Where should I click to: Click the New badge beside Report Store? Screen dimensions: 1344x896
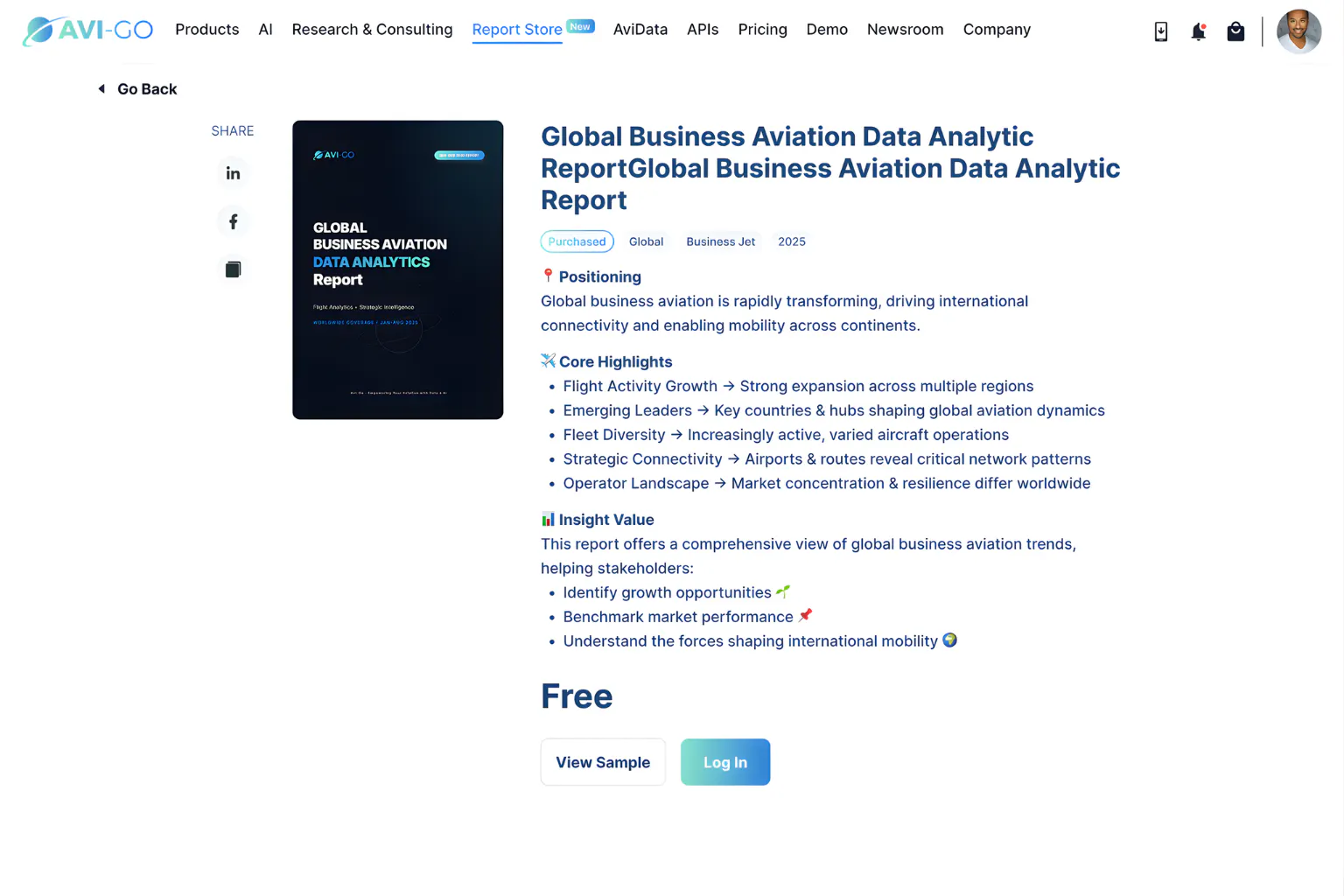click(580, 26)
